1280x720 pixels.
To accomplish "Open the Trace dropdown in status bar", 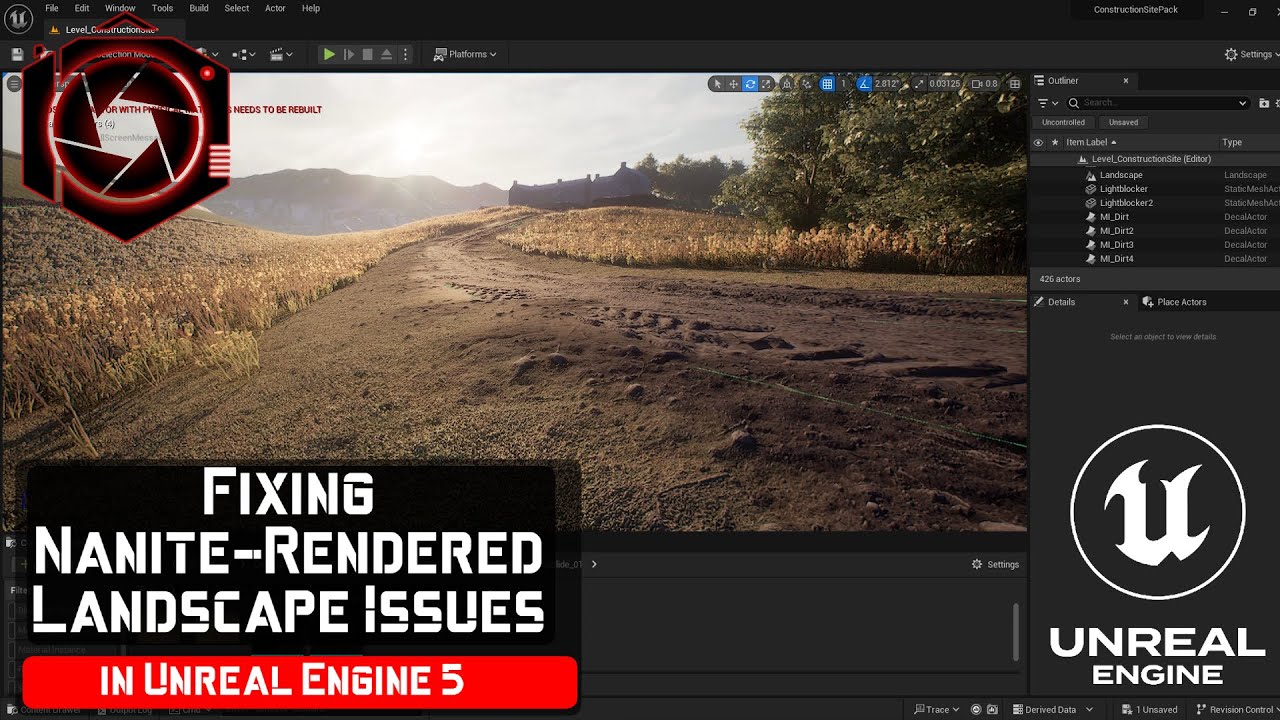I will tap(937, 710).
